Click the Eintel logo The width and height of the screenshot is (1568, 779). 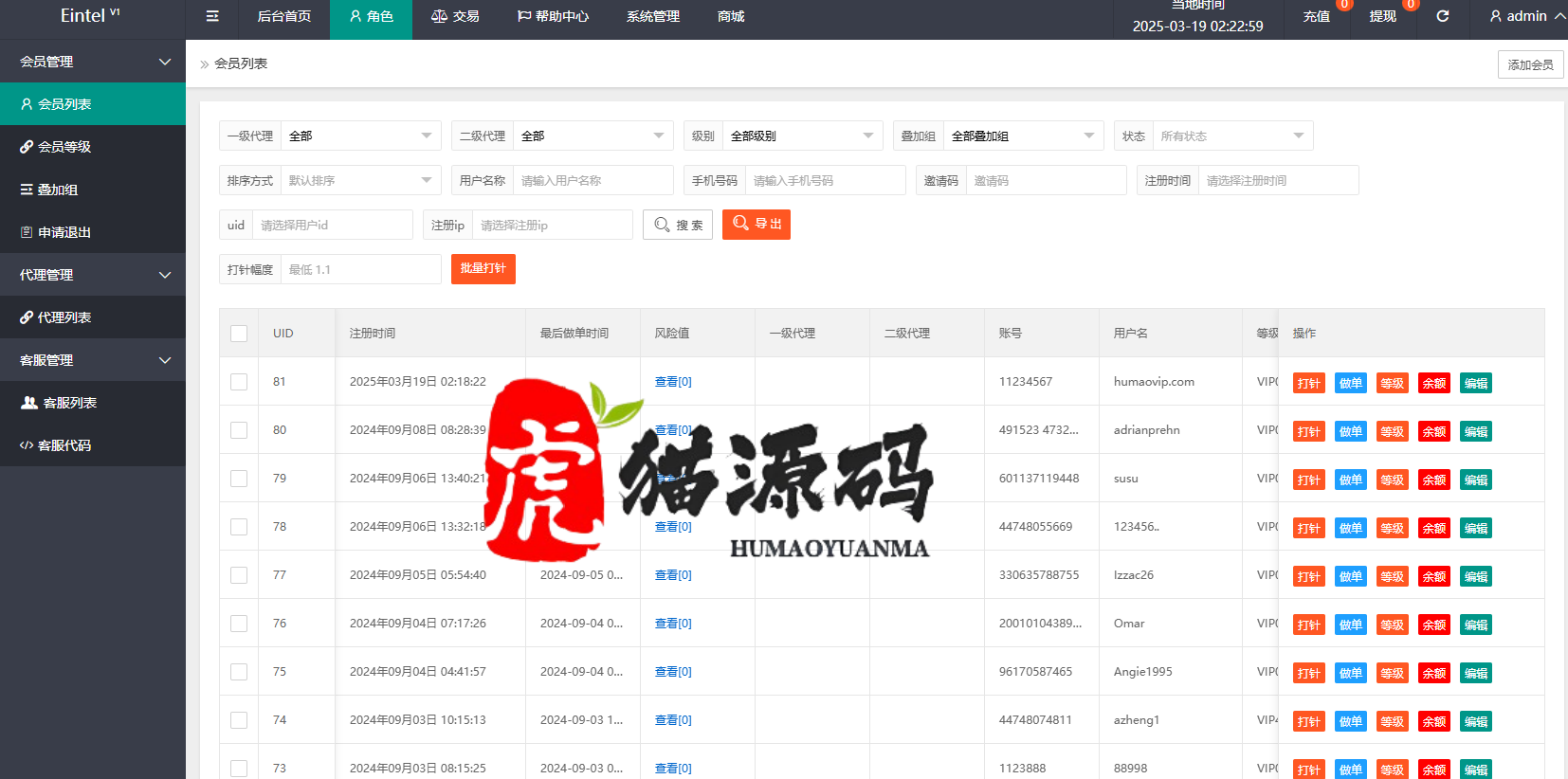click(x=90, y=15)
